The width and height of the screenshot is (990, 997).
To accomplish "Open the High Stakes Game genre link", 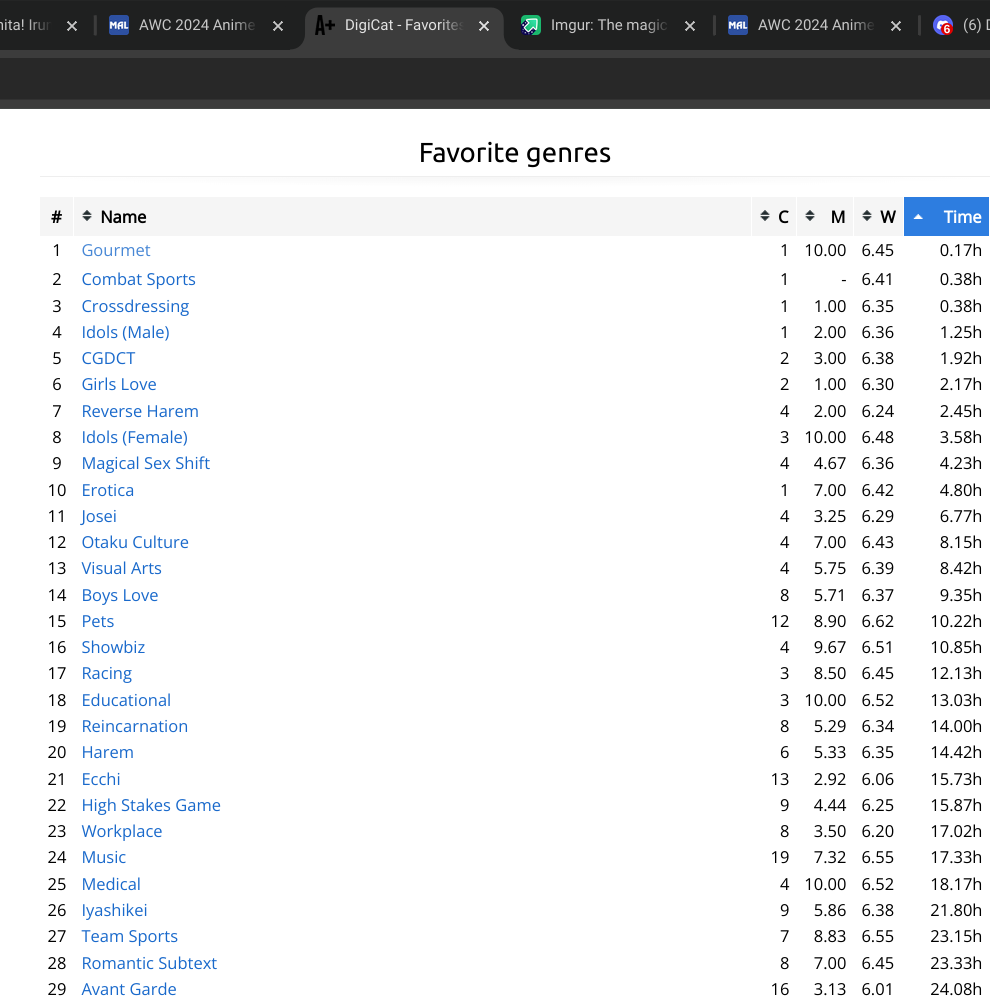I will tap(151, 805).
